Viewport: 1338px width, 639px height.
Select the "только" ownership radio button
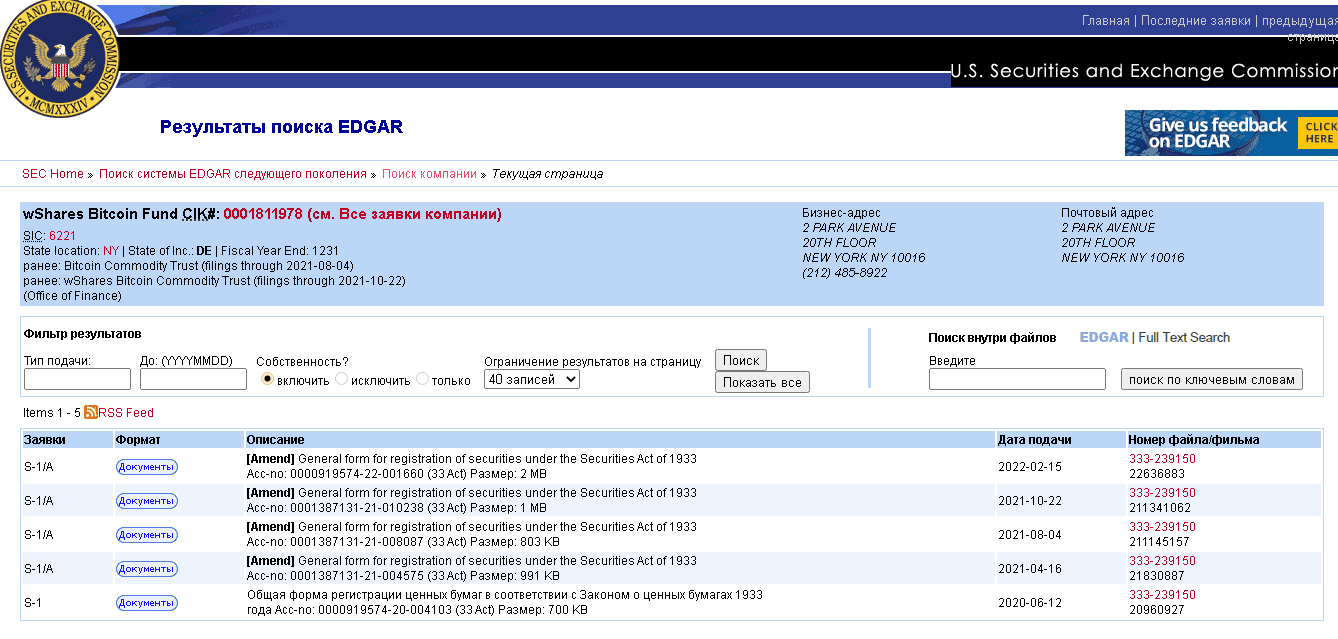[422, 380]
